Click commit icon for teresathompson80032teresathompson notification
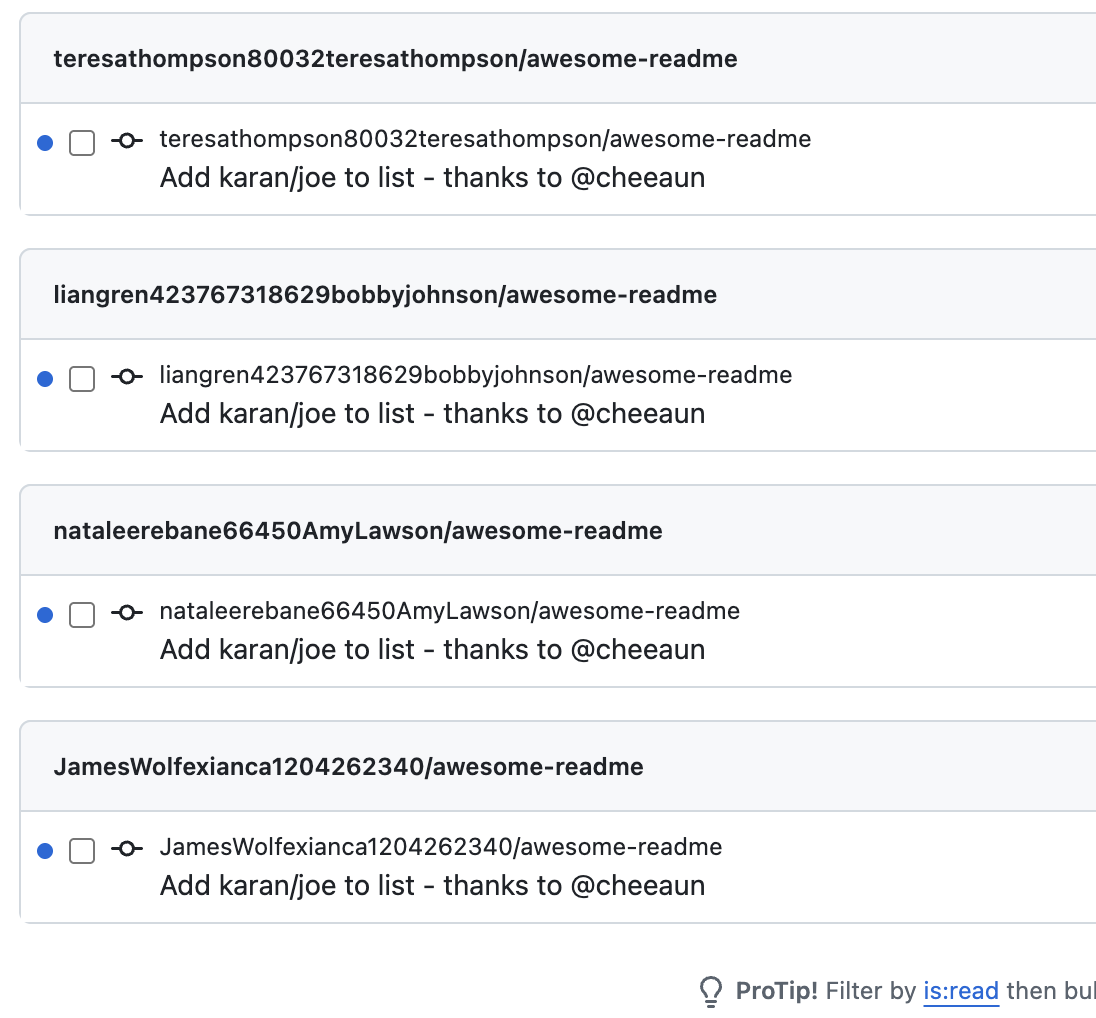Viewport: 1096px width, 1018px height. tap(125, 141)
